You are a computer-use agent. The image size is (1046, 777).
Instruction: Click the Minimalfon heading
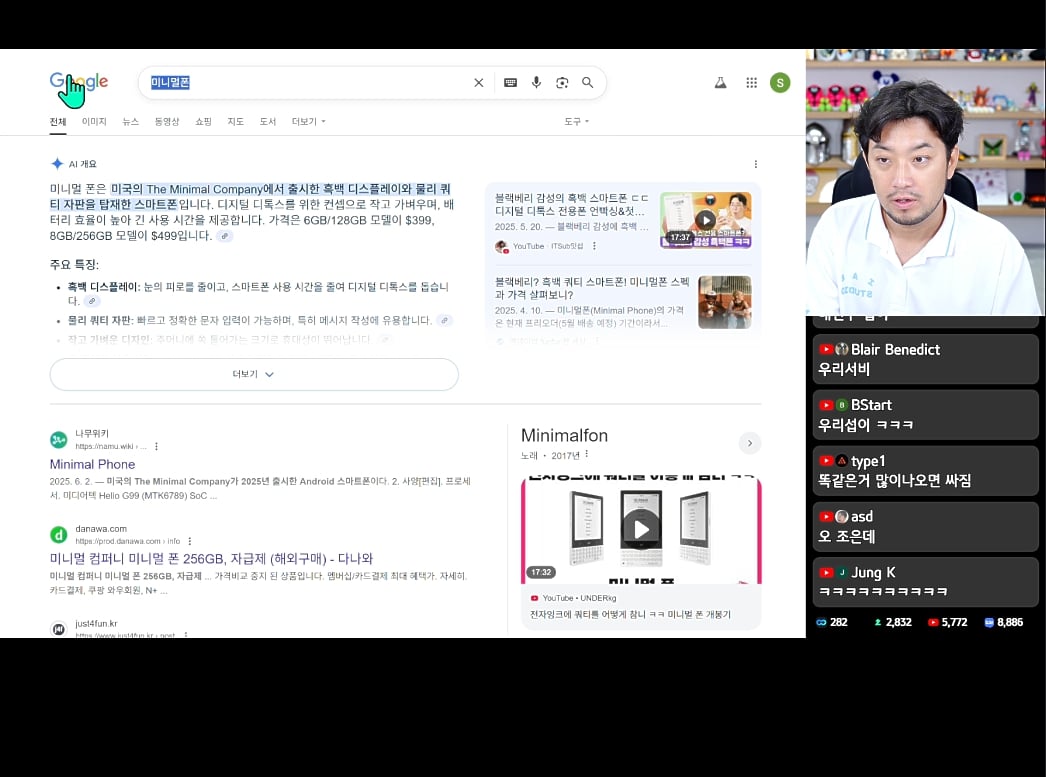point(564,436)
